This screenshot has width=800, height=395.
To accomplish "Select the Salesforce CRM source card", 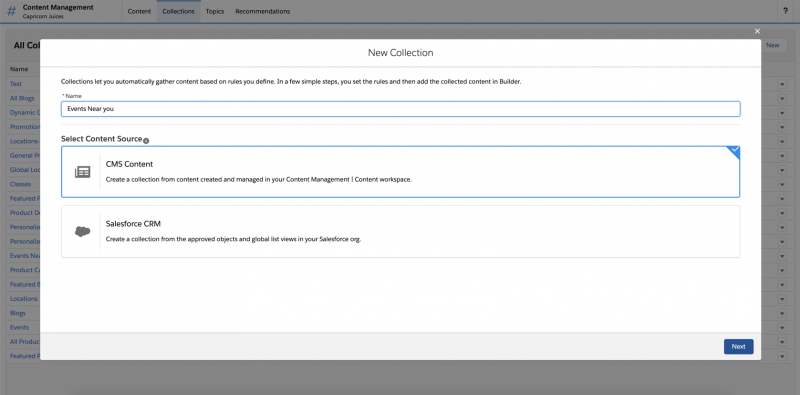I will 401,231.
